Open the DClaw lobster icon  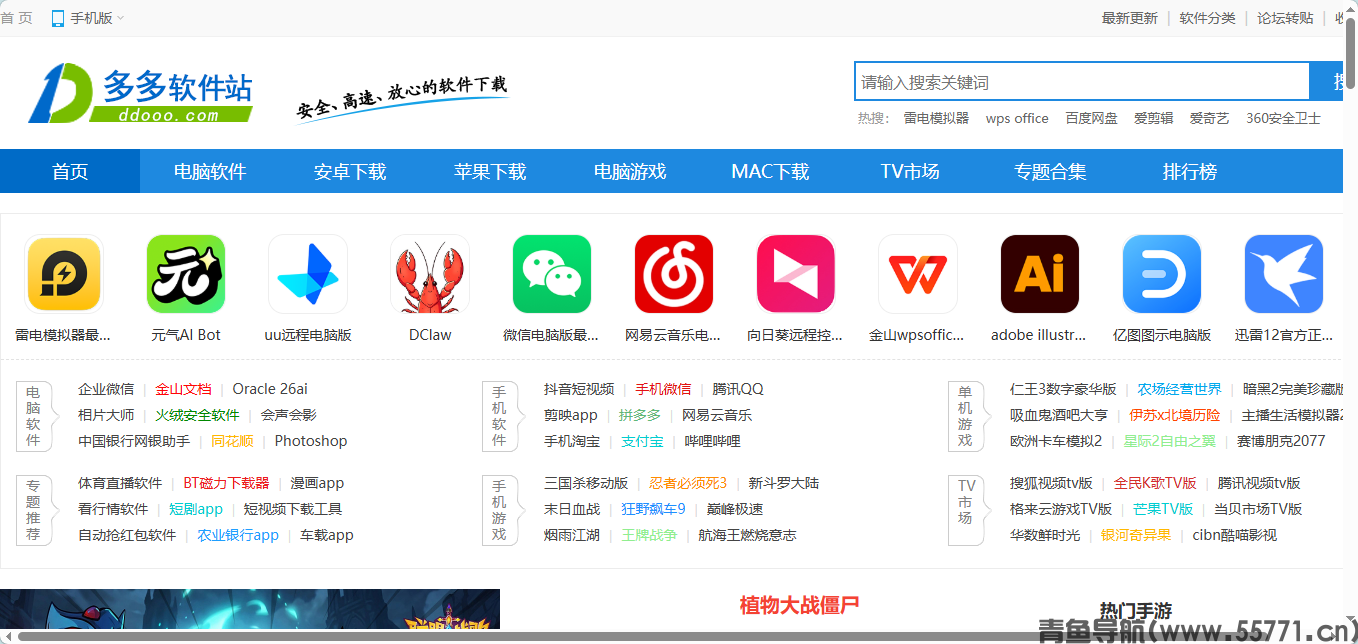pos(430,274)
